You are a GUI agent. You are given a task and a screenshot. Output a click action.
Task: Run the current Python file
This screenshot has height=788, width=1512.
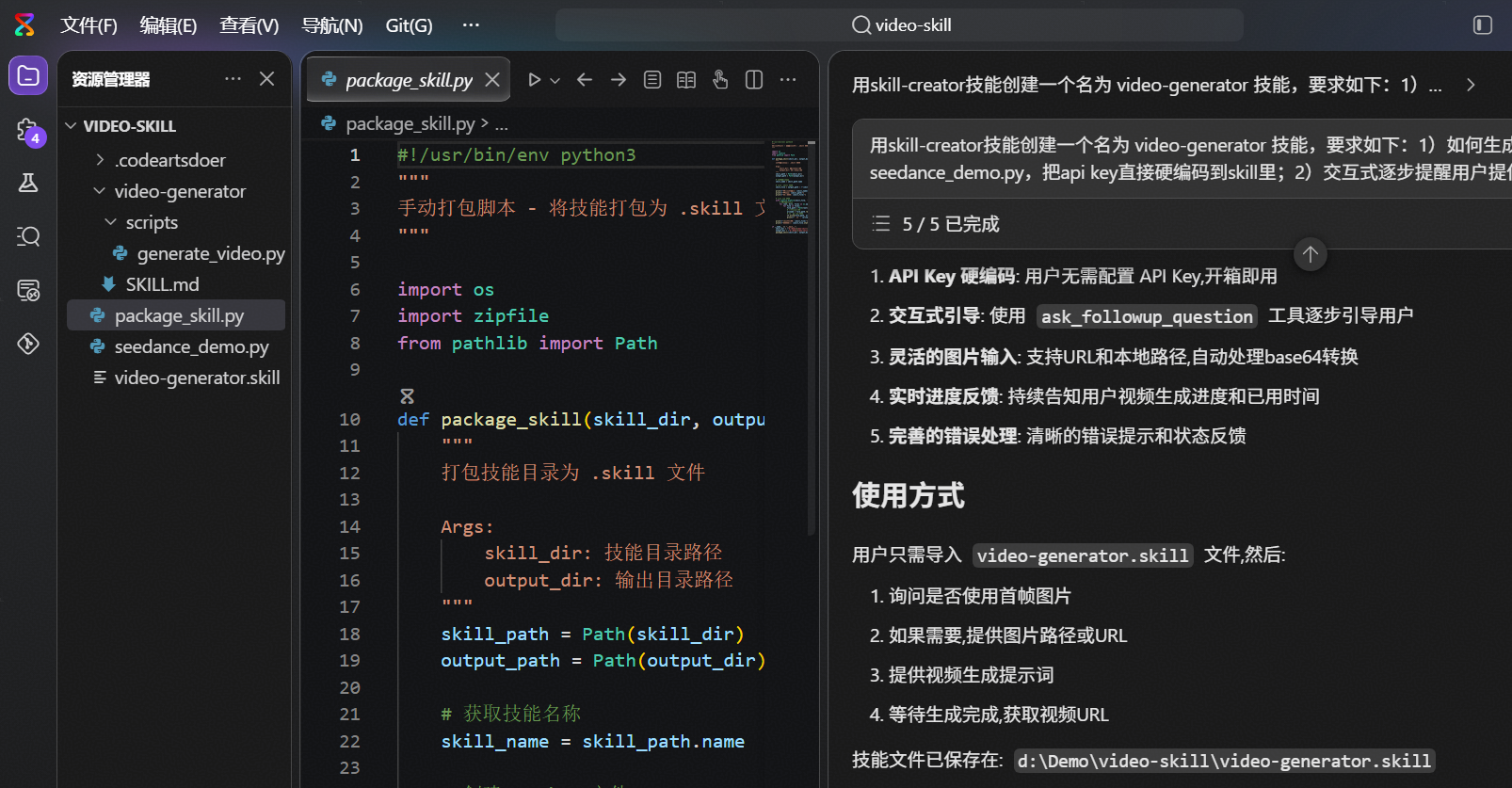pyautogui.click(x=534, y=80)
